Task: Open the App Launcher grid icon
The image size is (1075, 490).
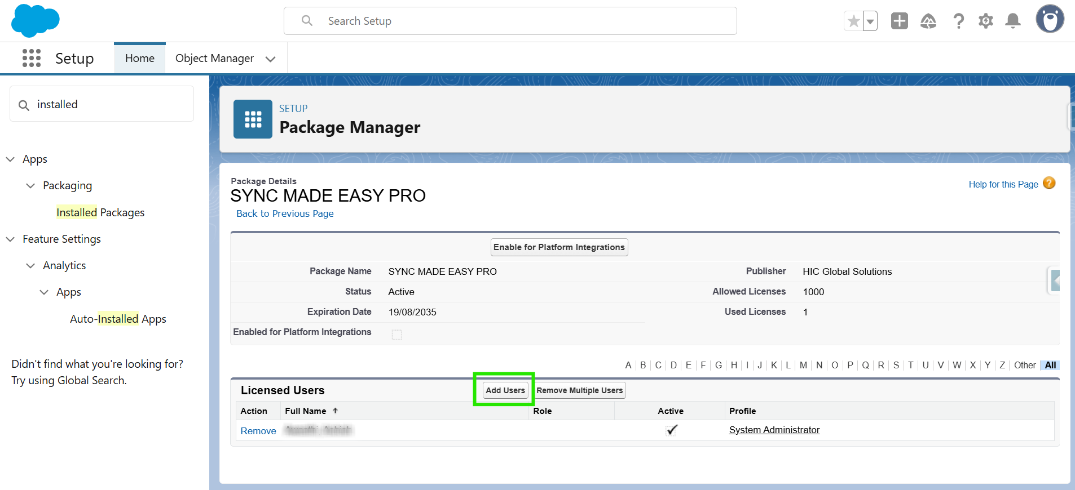Action: point(31,58)
